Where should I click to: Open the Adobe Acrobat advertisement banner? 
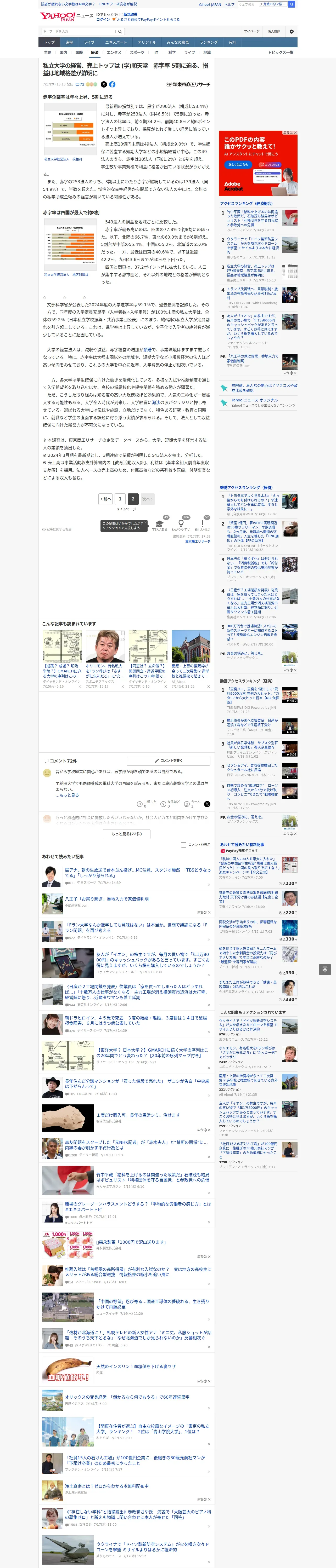pos(259,163)
